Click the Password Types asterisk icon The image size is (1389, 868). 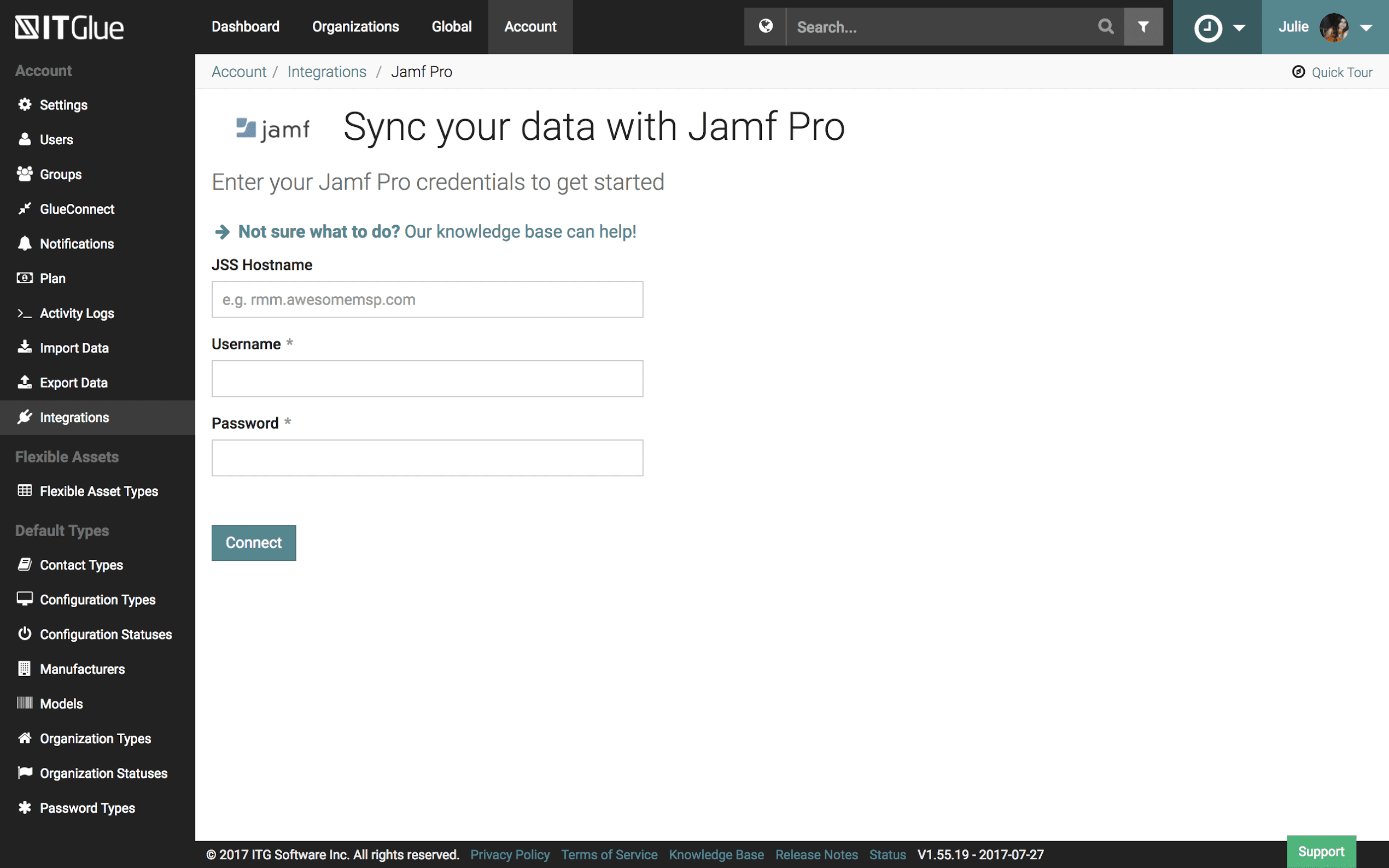[x=25, y=807]
